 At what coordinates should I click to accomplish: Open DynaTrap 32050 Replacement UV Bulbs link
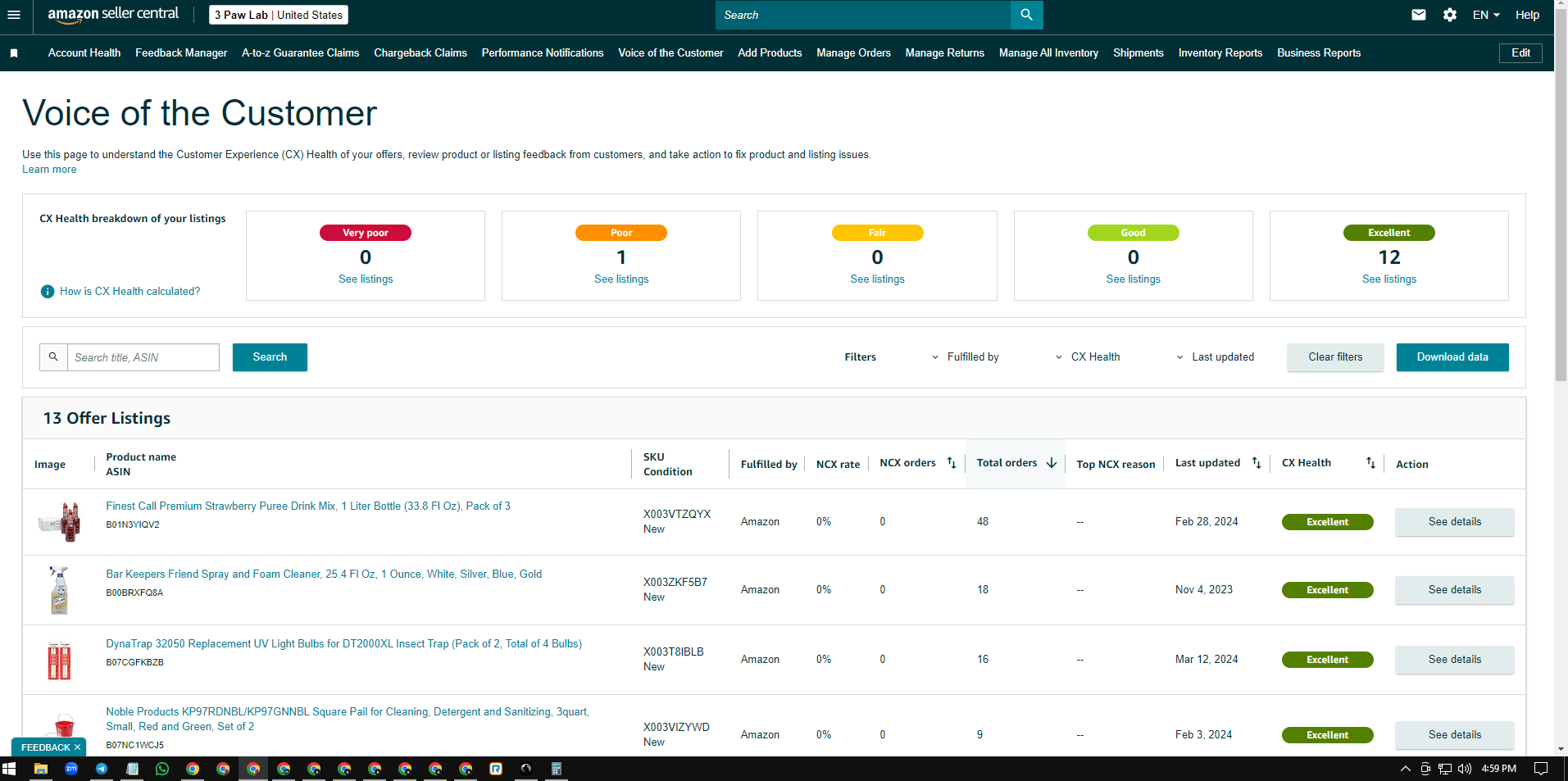point(343,644)
